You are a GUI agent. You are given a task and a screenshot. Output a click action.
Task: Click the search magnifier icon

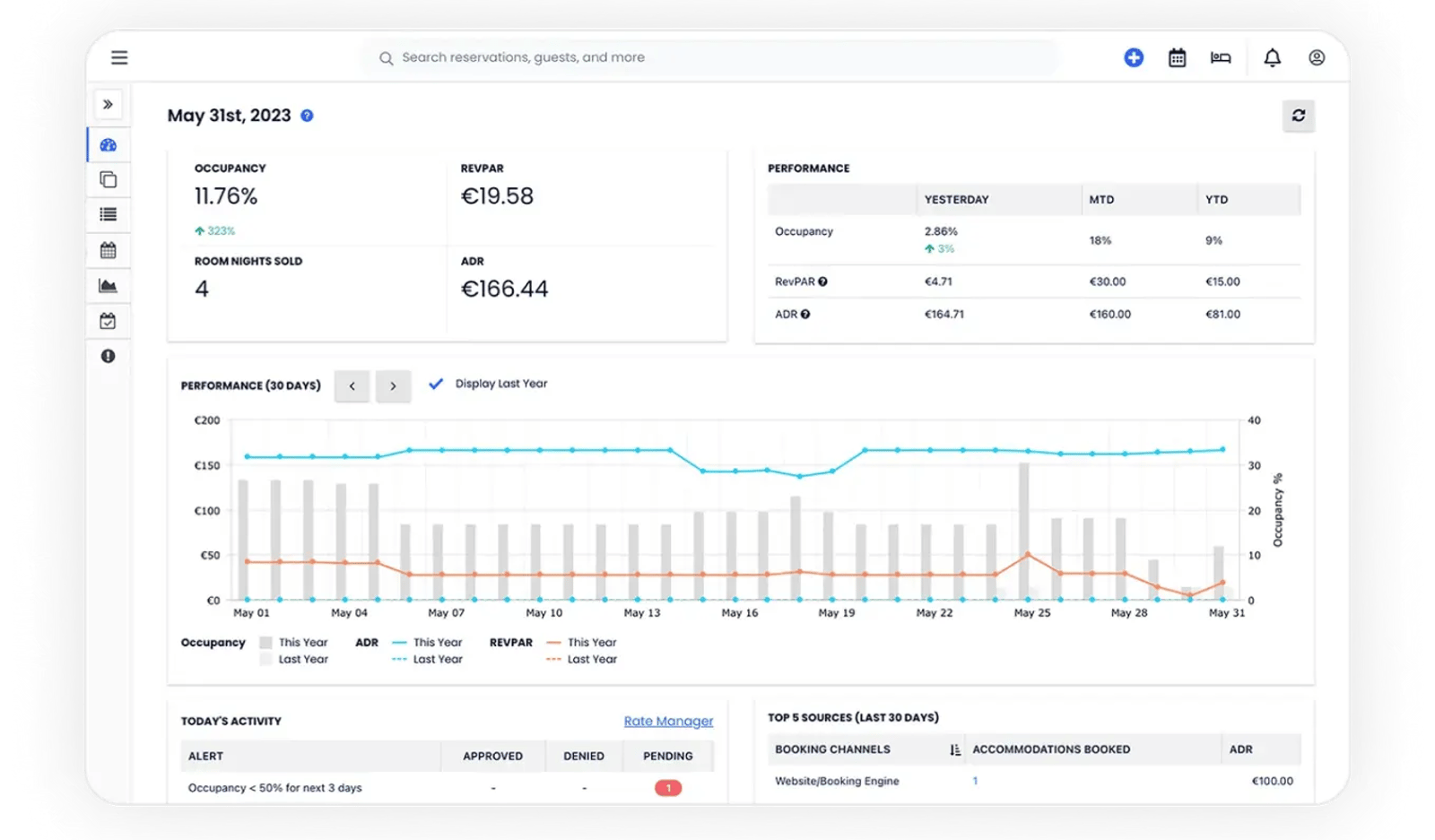click(x=386, y=58)
